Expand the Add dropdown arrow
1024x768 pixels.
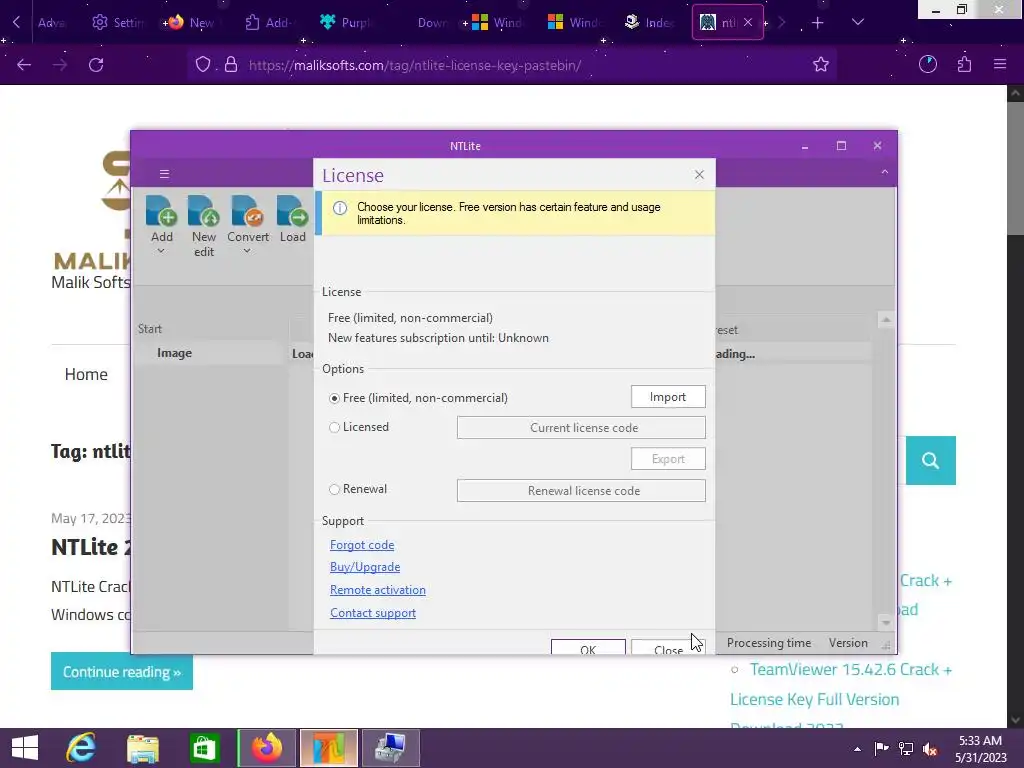point(161,251)
